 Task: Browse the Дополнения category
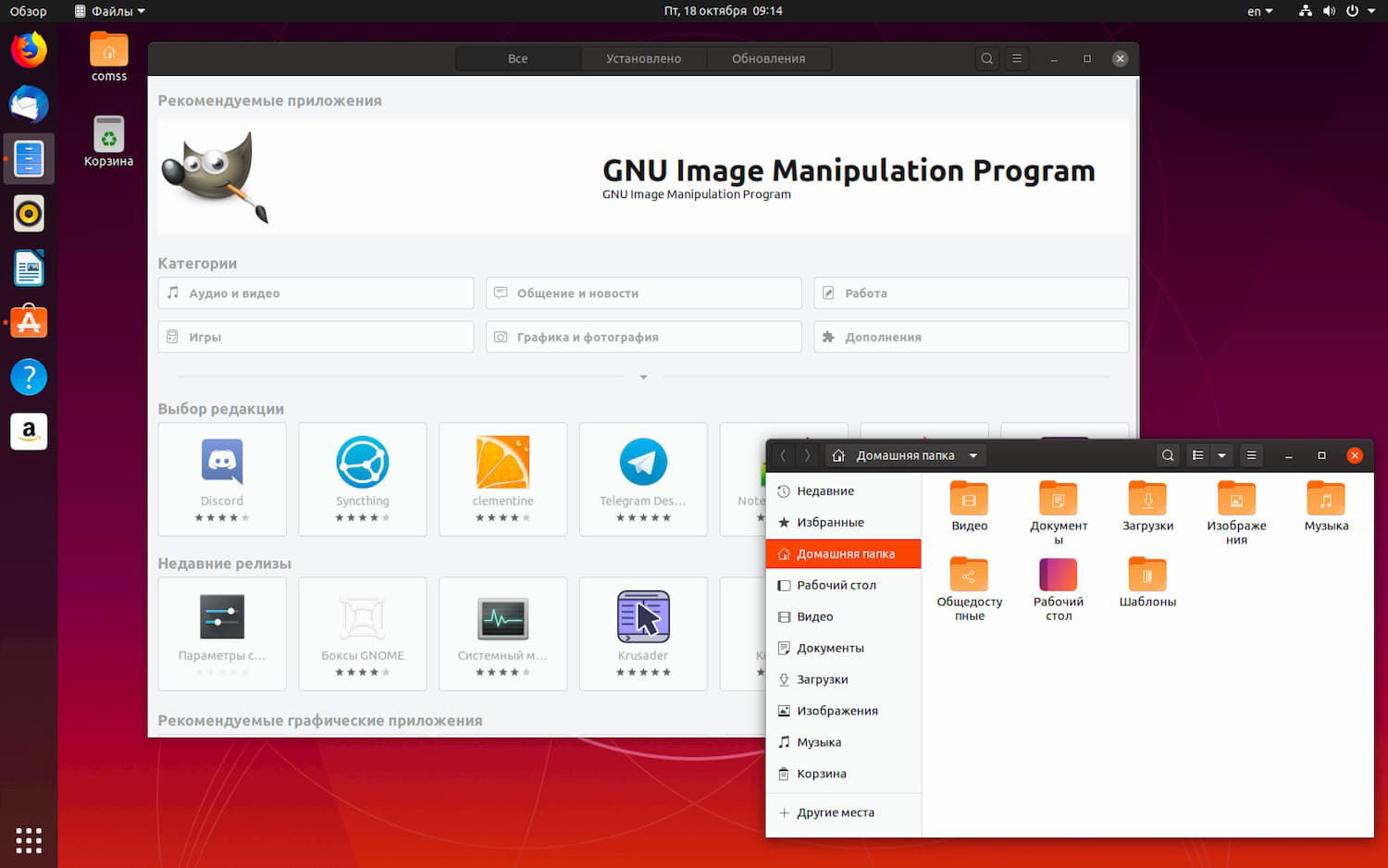click(972, 337)
